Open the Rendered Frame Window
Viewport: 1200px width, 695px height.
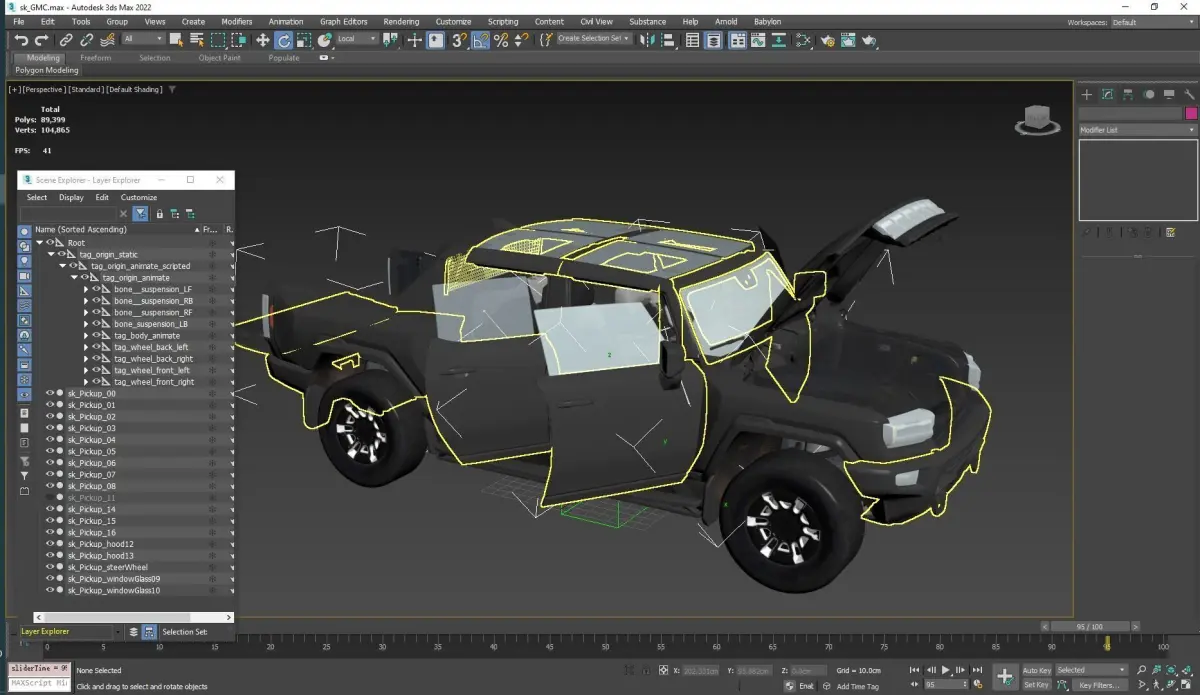(848, 40)
